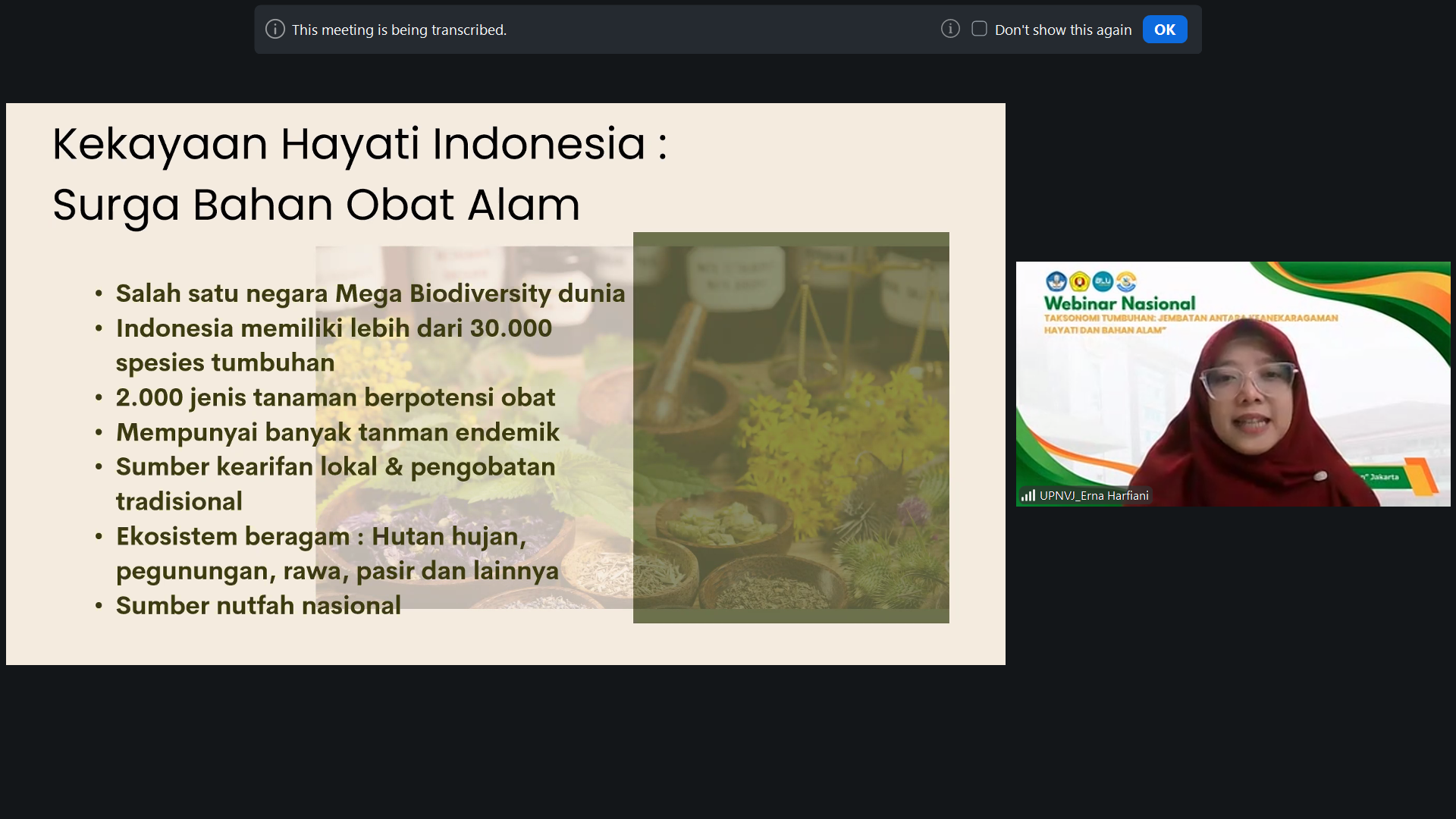Click the teal BLU logo in banner
The width and height of the screenshot is (1456, 819).
pyautogui.click(x=1103, y=281)
